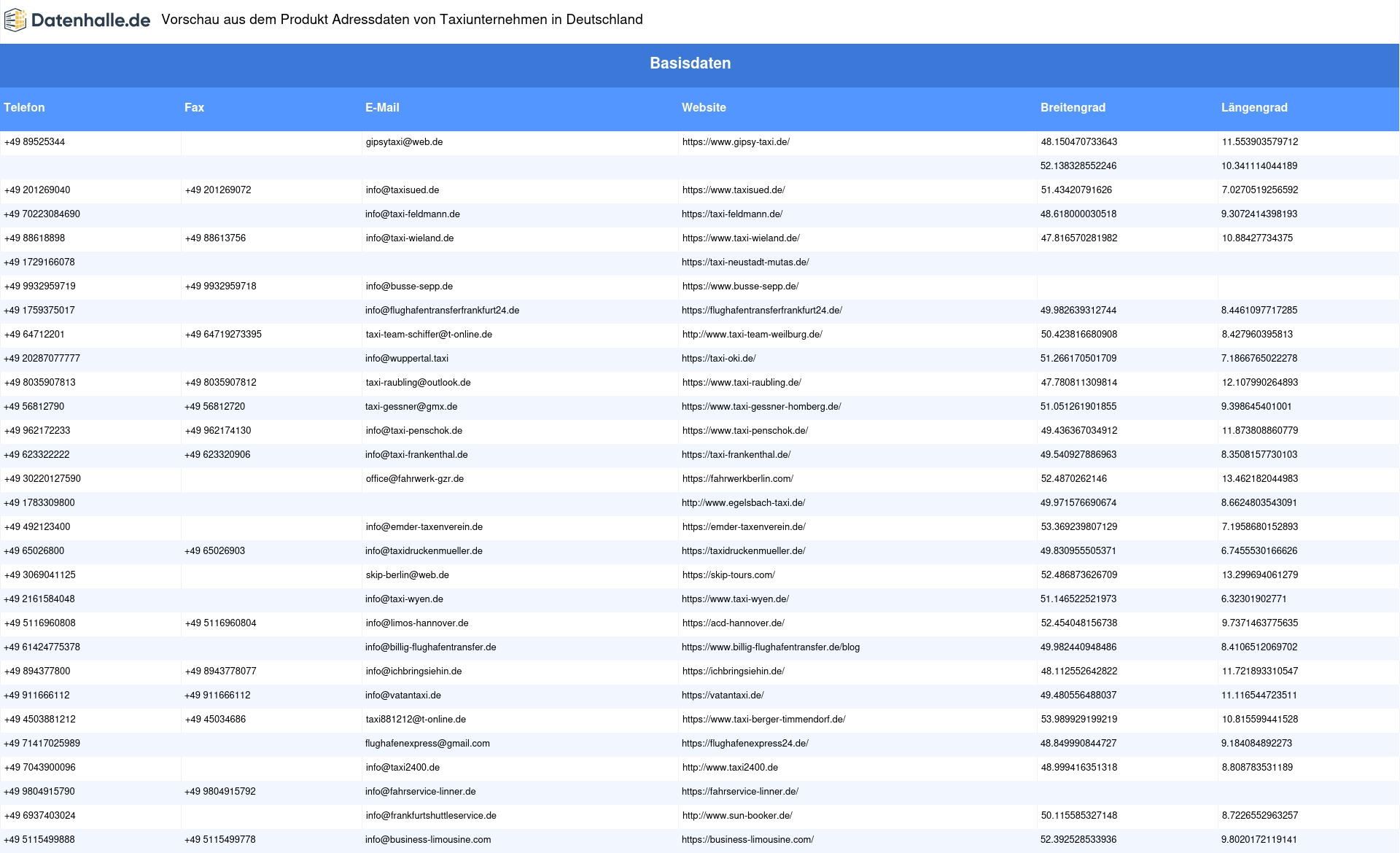This screenshot has width=1400, height=853.
Task: Select the E-Mail column header
Action: tap(382, 107)
